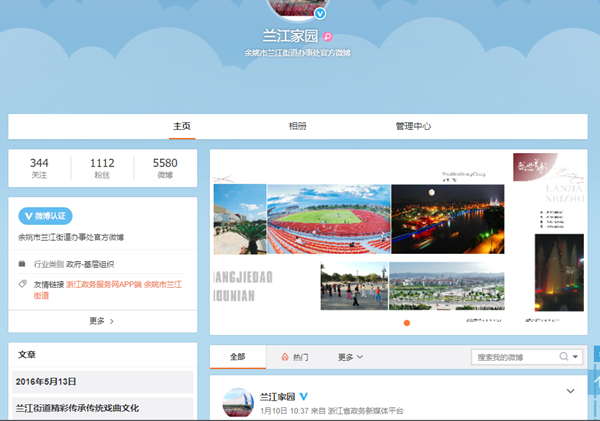The image size is (600, 421).
Task: Click the red logo corner in the banner
Action: coord(534,167)
